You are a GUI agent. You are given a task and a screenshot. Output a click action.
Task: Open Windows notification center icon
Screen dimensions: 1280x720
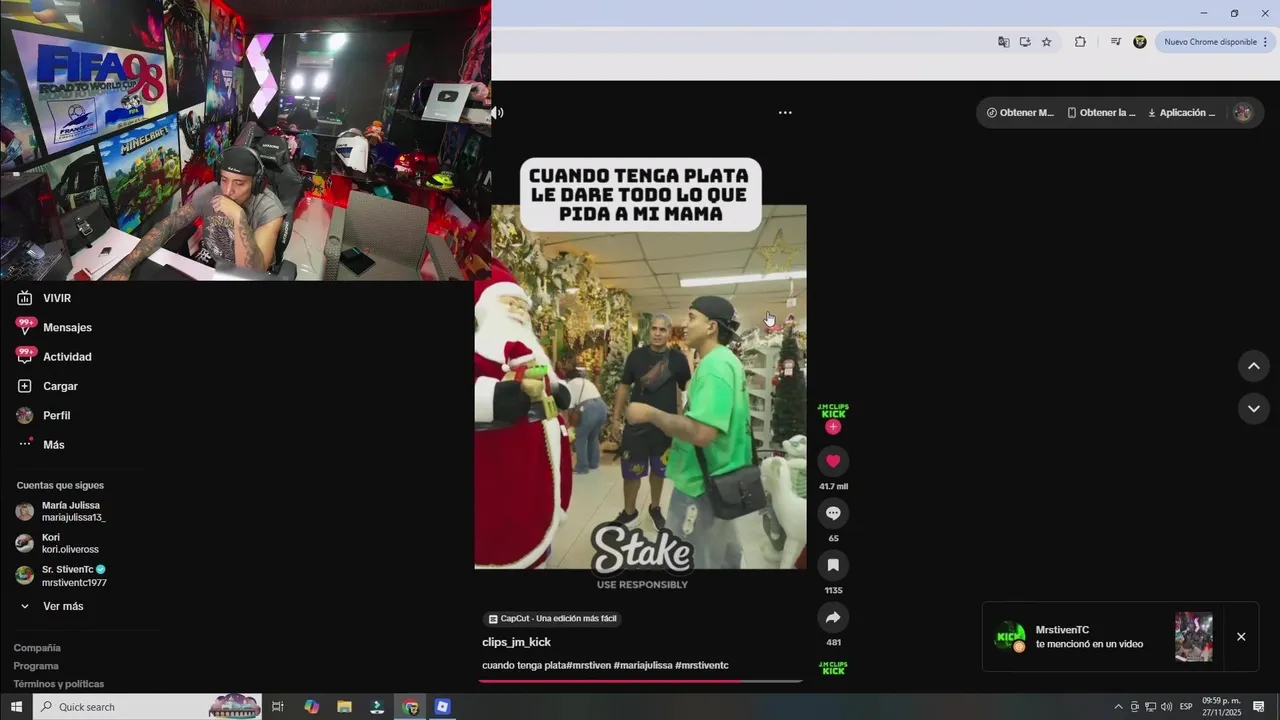coord(1259,707)
